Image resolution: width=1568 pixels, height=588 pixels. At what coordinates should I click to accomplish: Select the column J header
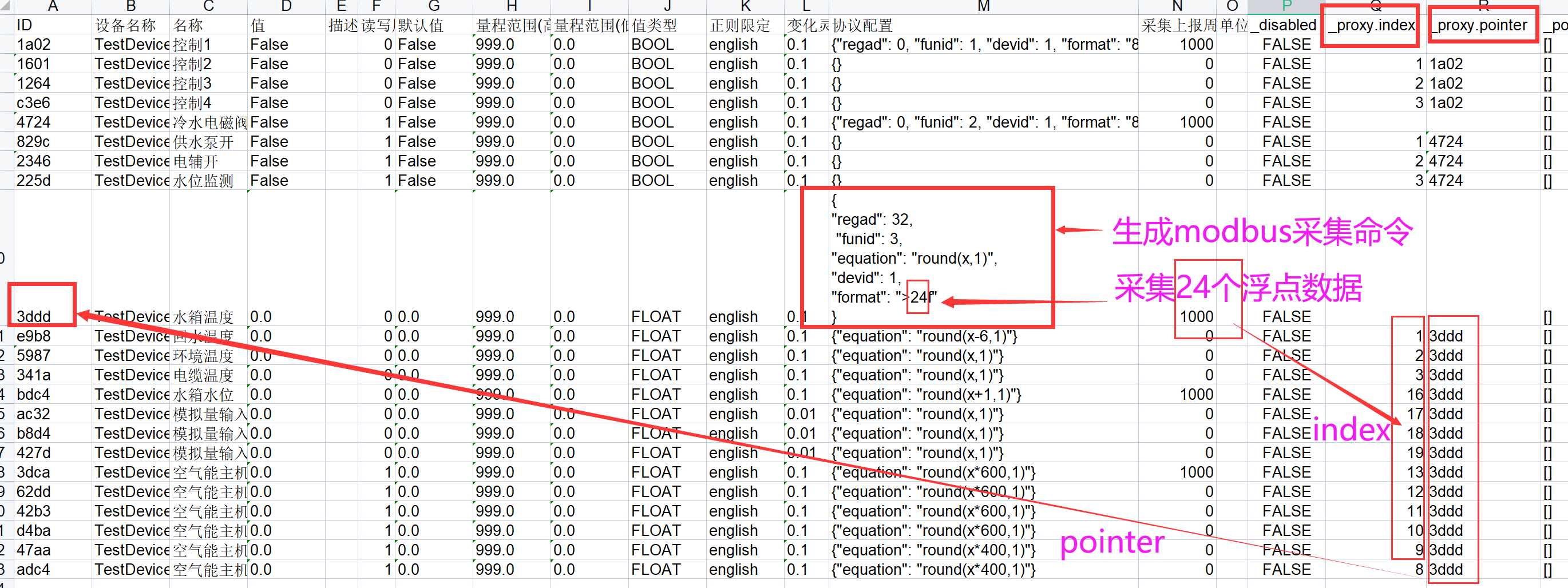point(667,6)
